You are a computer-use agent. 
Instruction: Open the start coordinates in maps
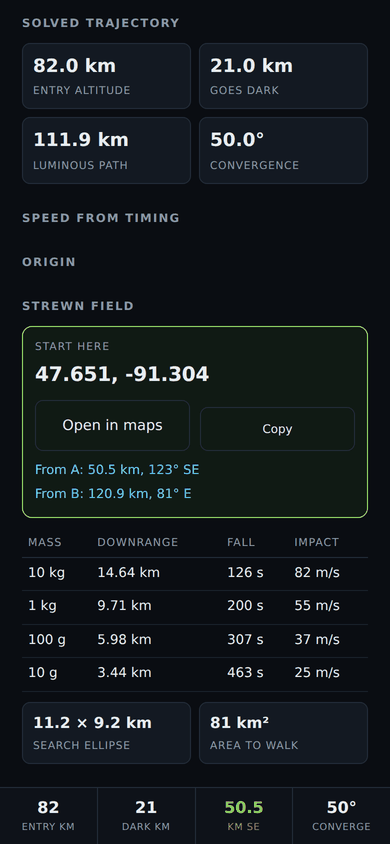(112, 425)
